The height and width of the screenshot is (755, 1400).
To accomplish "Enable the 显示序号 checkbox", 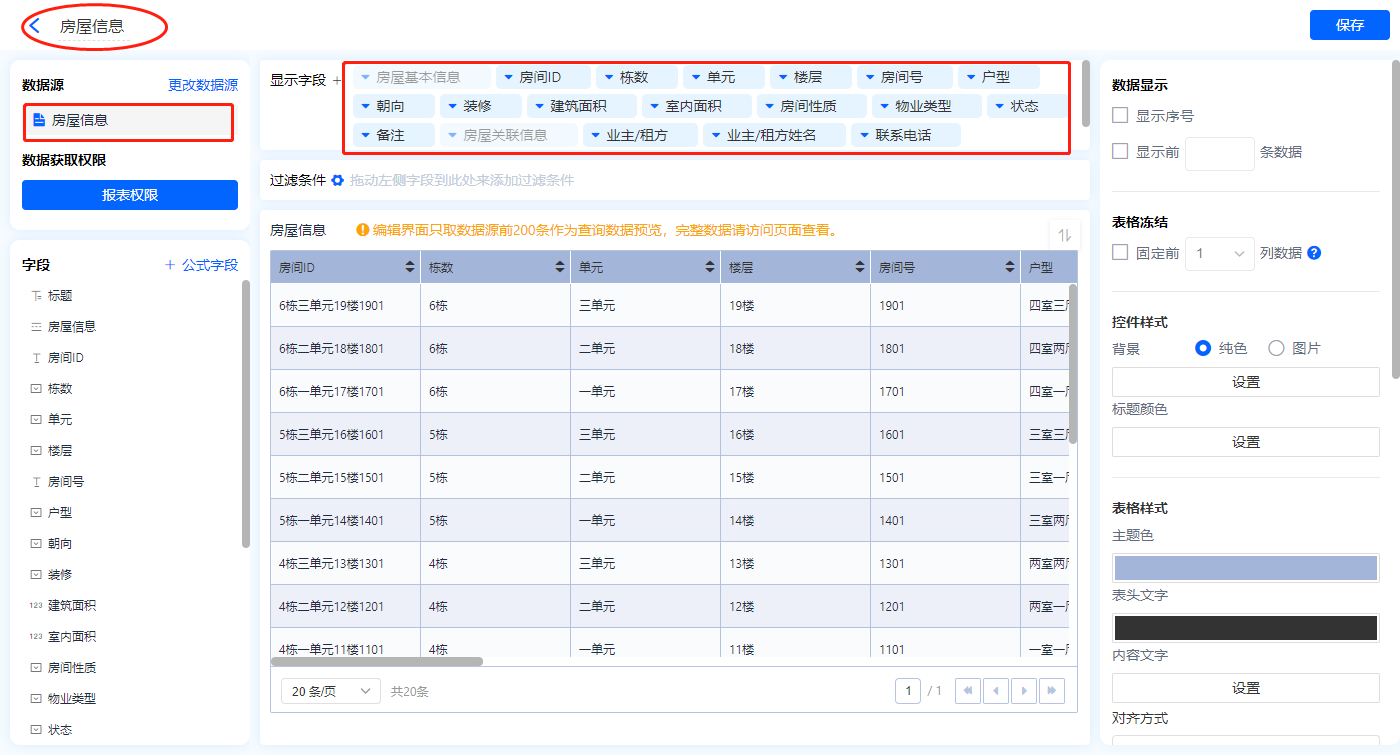I will (x=1120, y=116).
